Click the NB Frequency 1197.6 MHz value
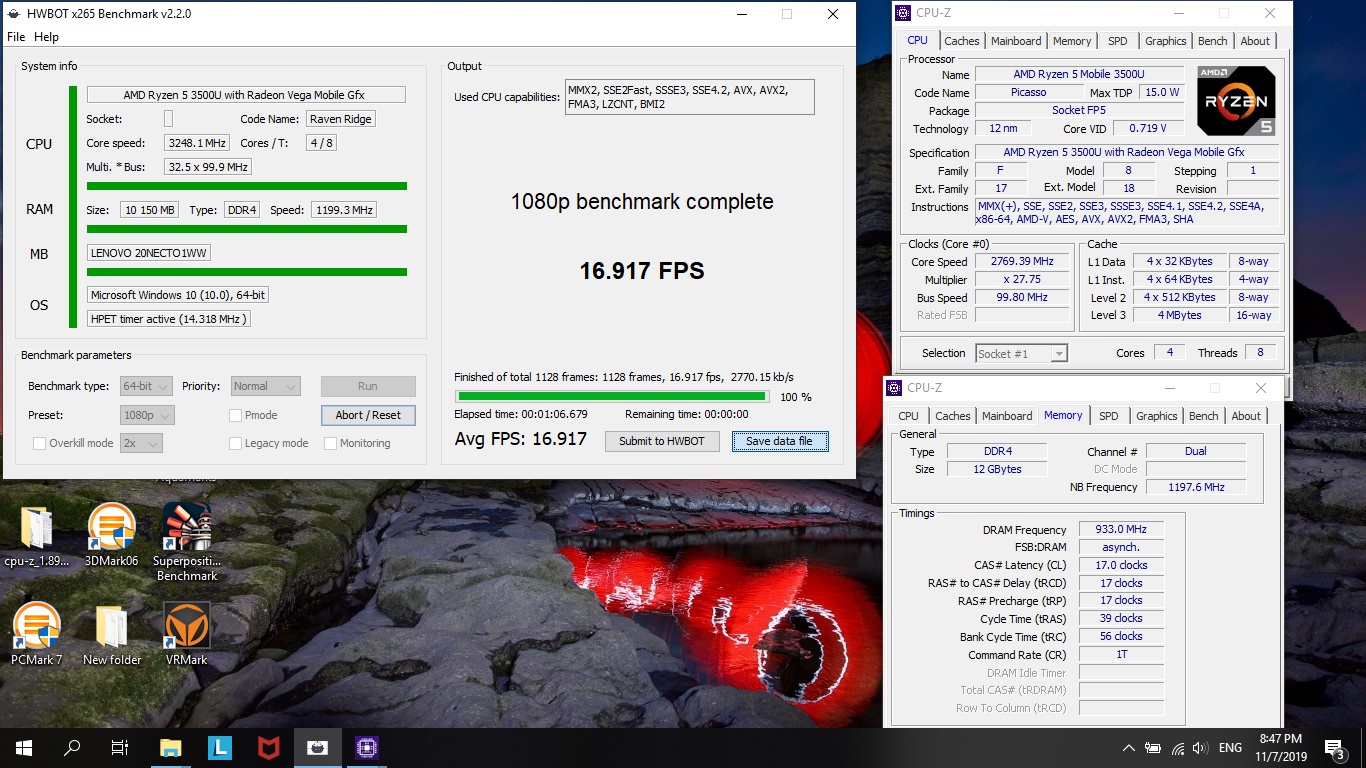Viewport: 1366px width, 768px height. pos(1196,487)
